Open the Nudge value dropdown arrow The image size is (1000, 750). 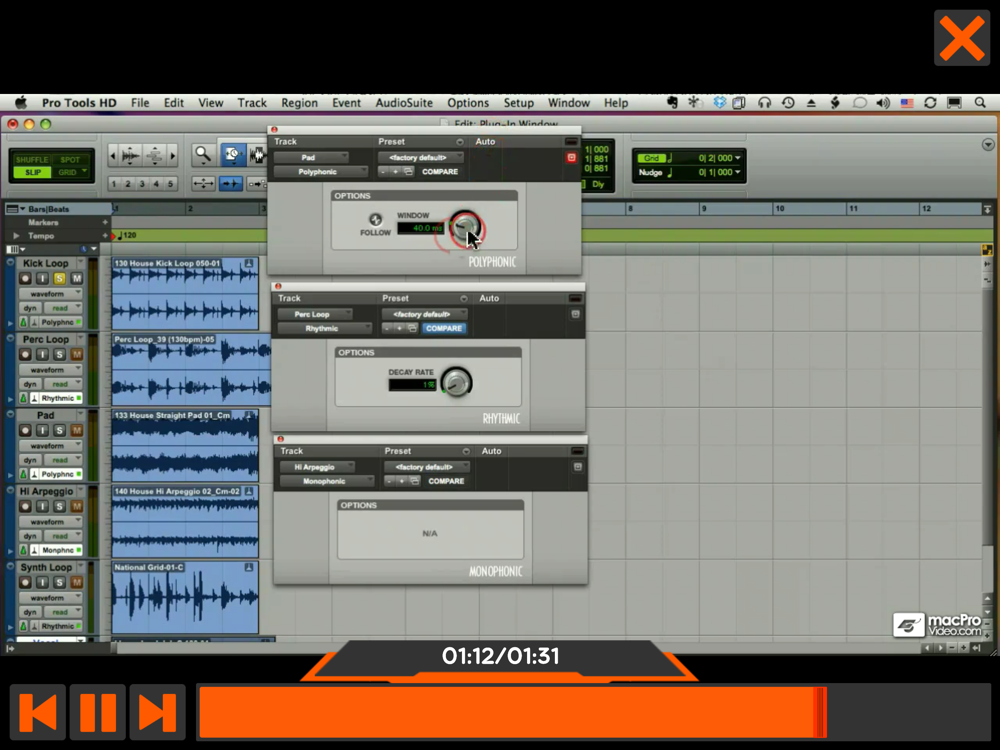[x=738, y=172]
